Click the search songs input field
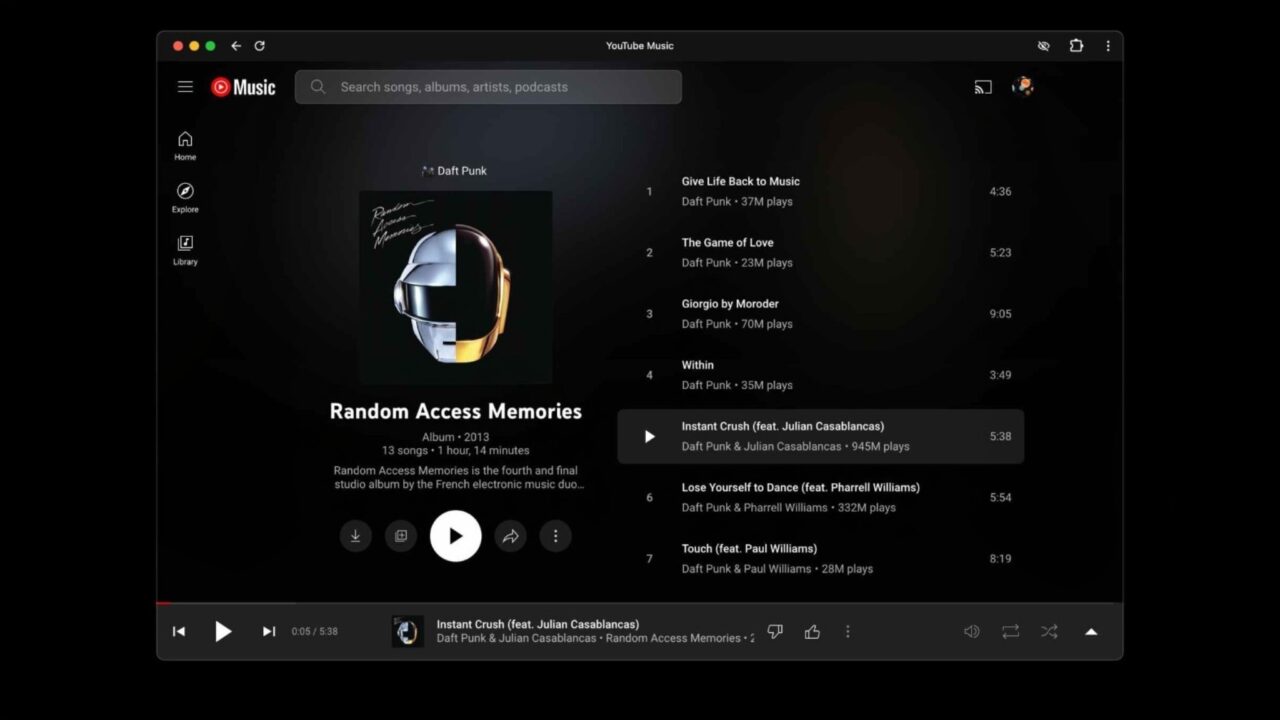 point(488,87)
